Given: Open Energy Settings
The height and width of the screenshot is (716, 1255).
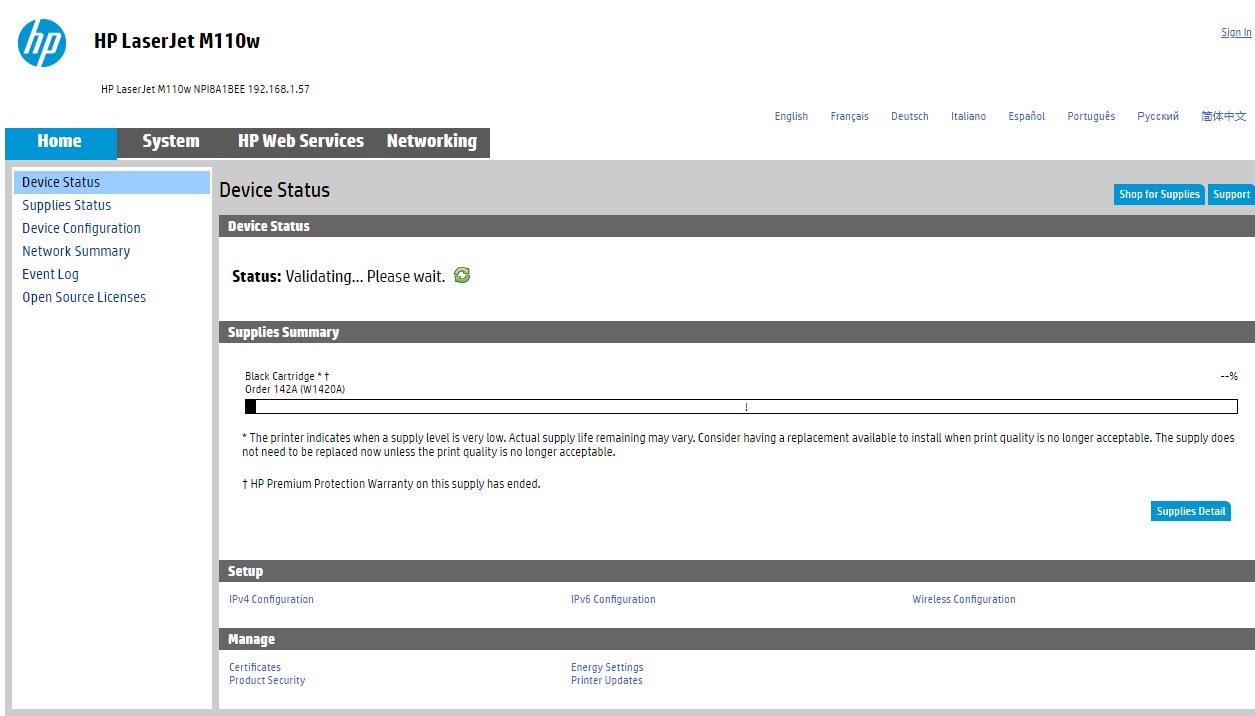Looking at the screenshot, I should point(607,668).
